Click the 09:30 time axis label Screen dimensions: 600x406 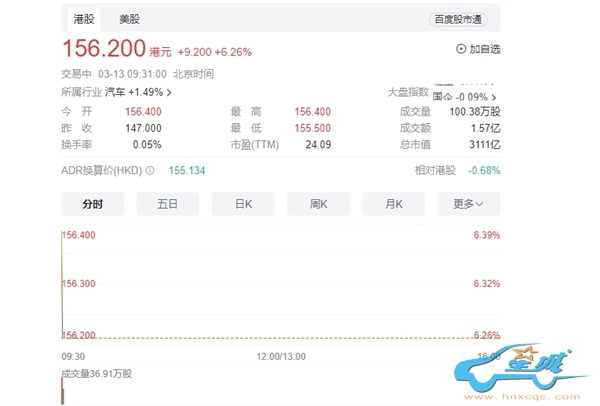point(73,357)
